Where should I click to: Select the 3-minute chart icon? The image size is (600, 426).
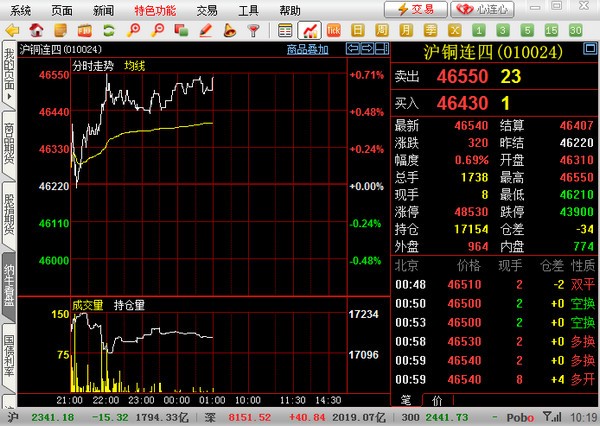coord(503,30)
